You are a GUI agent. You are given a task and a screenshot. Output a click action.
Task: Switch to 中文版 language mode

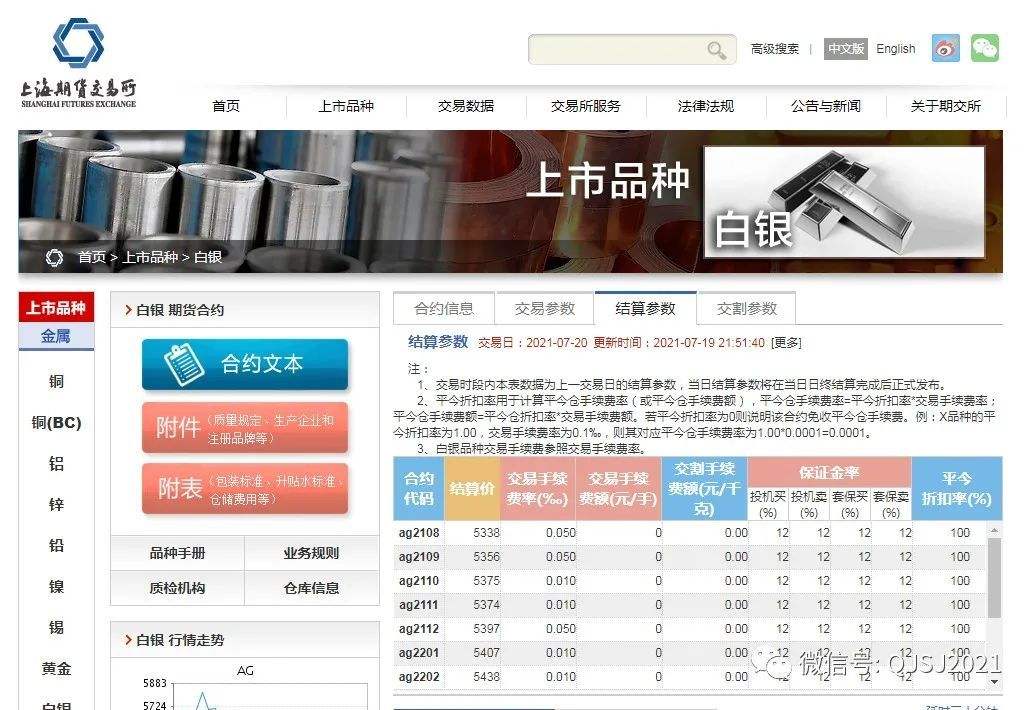coord(846,48)
